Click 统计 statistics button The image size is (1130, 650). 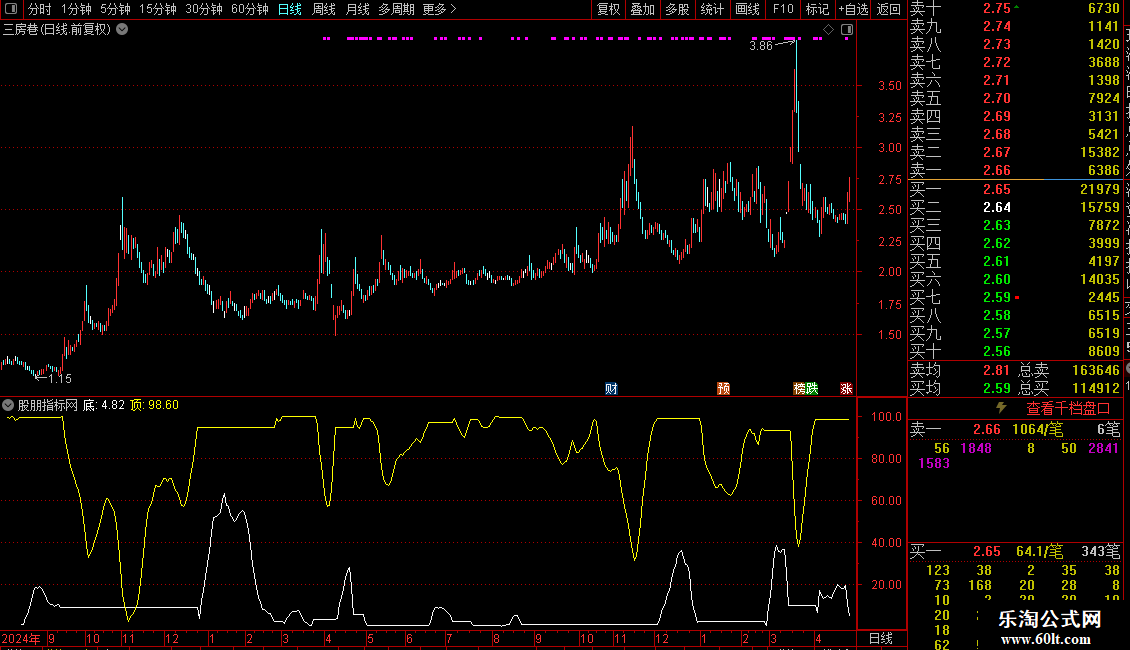click(x=712, y=9)
